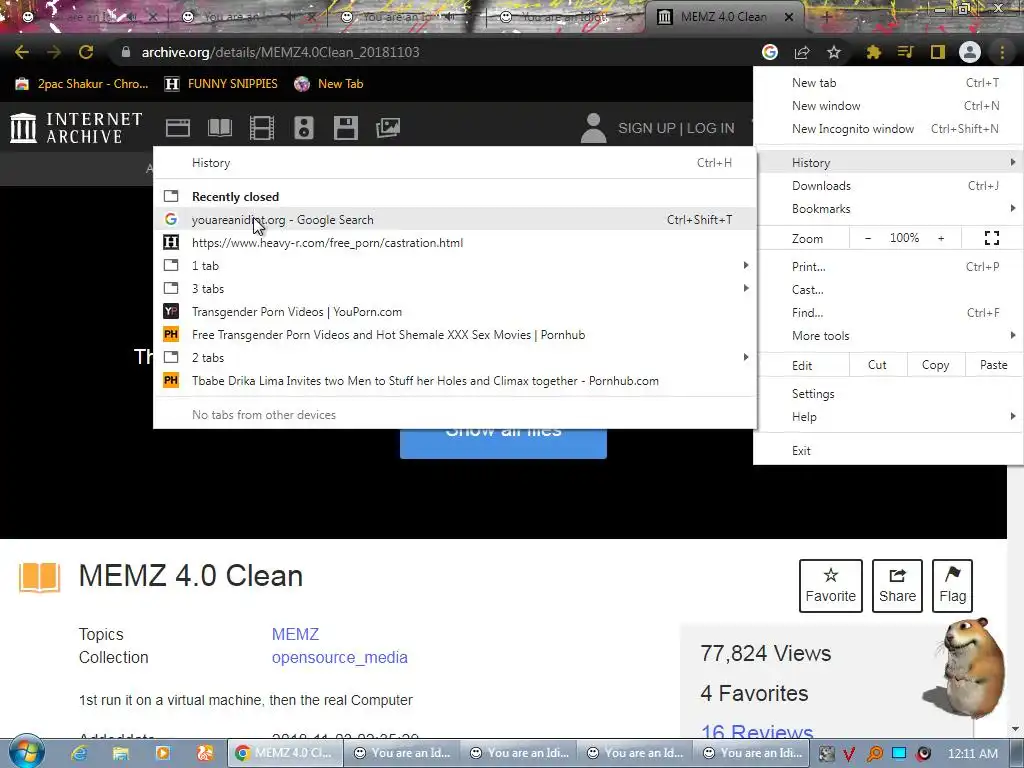Viewport: 1024px width, 768px height.
Task: Expand the More tools submenu
Action: pyautogui.click(x=888, y=336)
